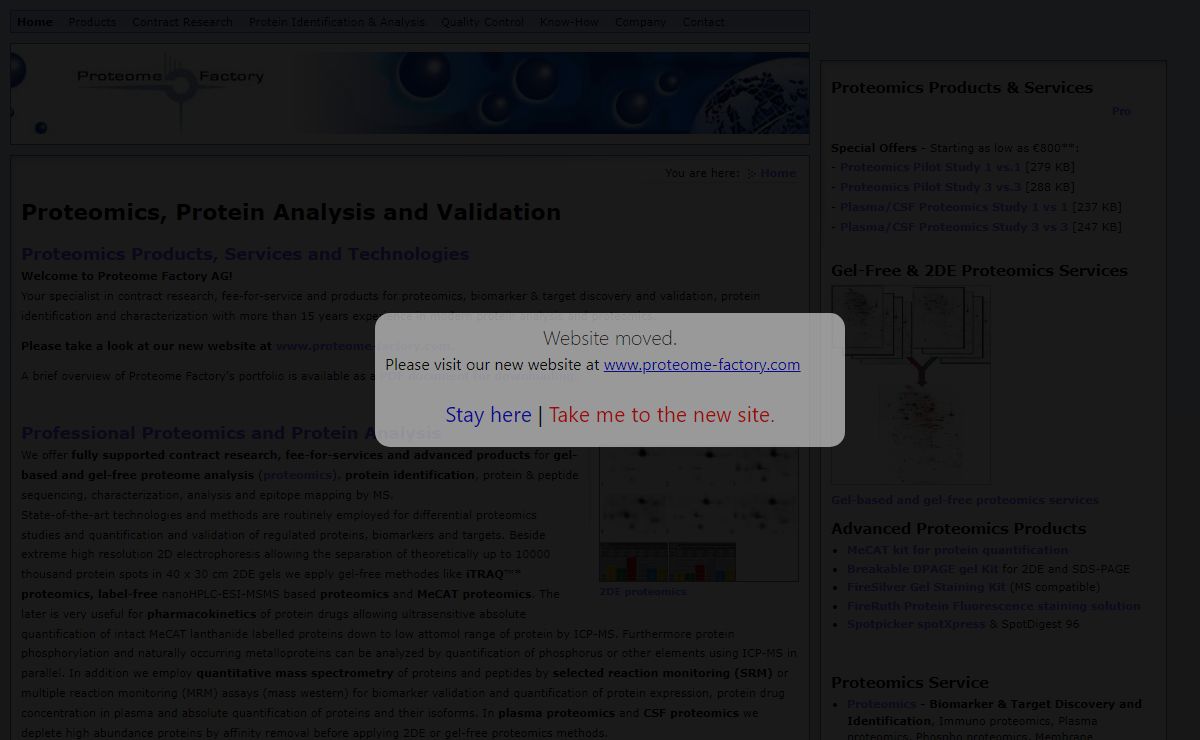Open the Company menu
This screenshot has width=1200, height=740.
640,22
